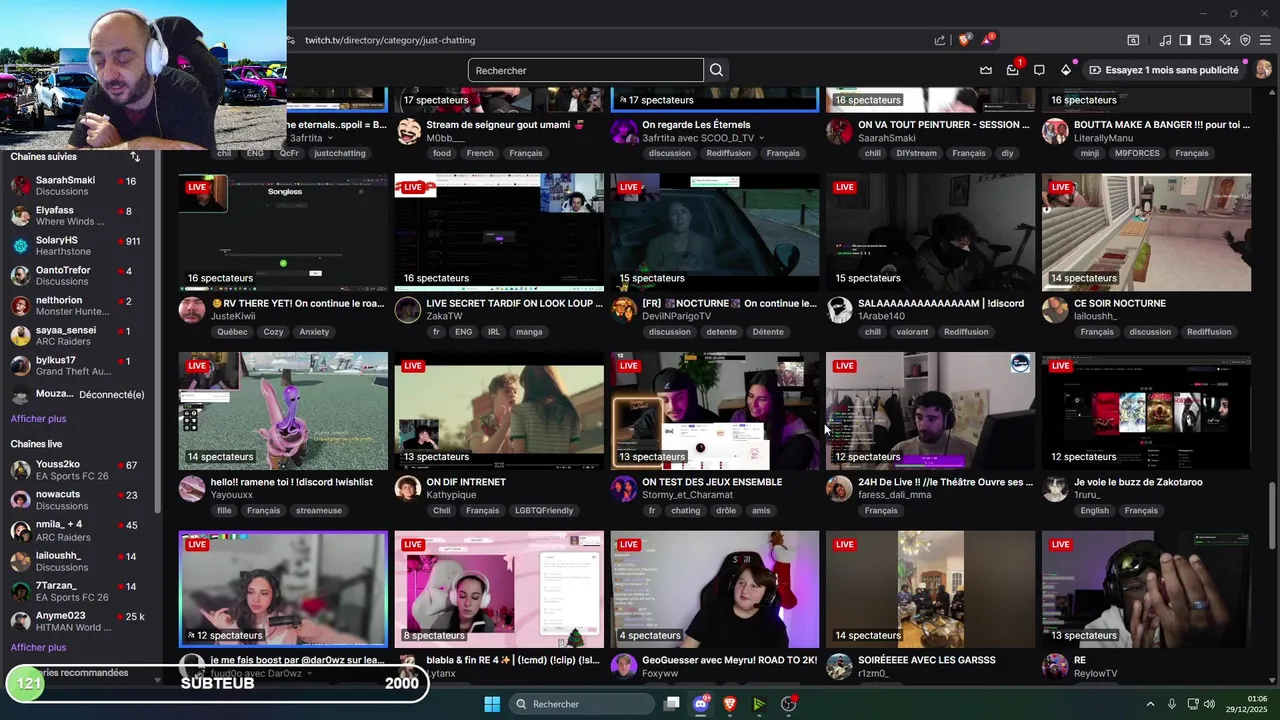Click the Windows taskbar Rechercher search box
This screenshot has width=1280, height=720.
(x=582, y=704)
